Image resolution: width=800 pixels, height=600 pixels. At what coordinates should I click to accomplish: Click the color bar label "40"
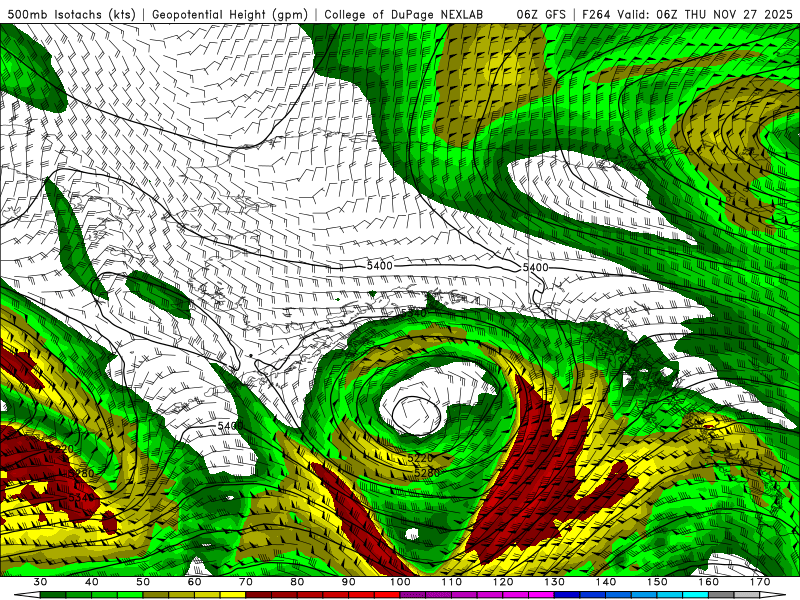pos(92,582)
